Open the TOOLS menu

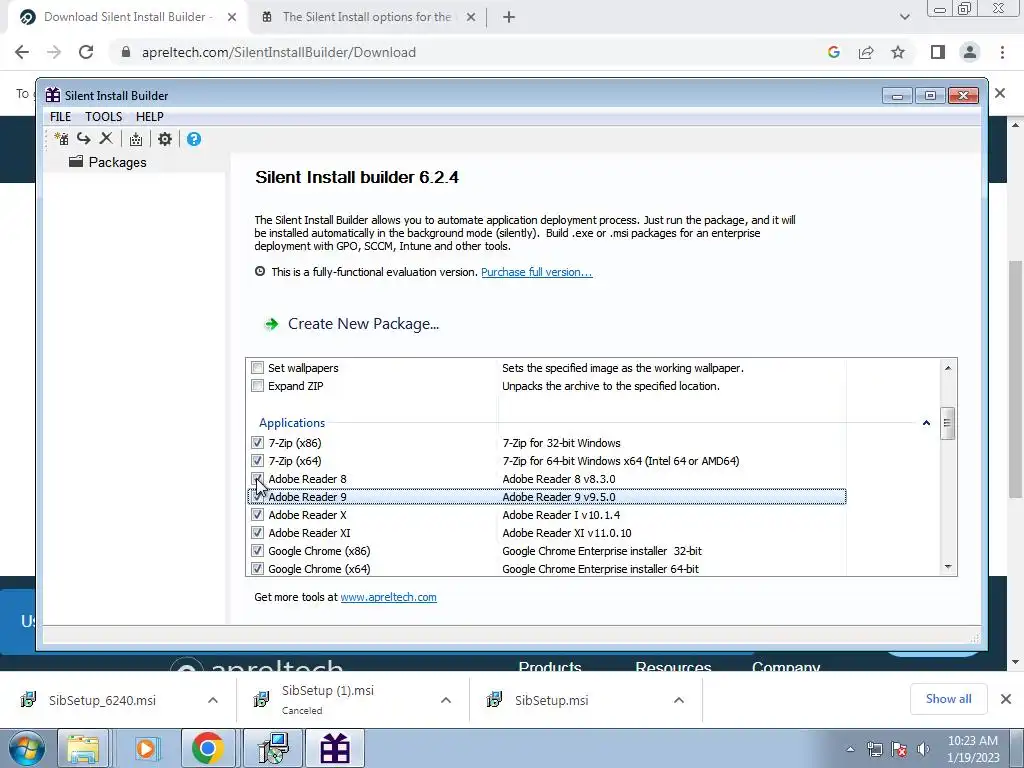tap(103, 116)
